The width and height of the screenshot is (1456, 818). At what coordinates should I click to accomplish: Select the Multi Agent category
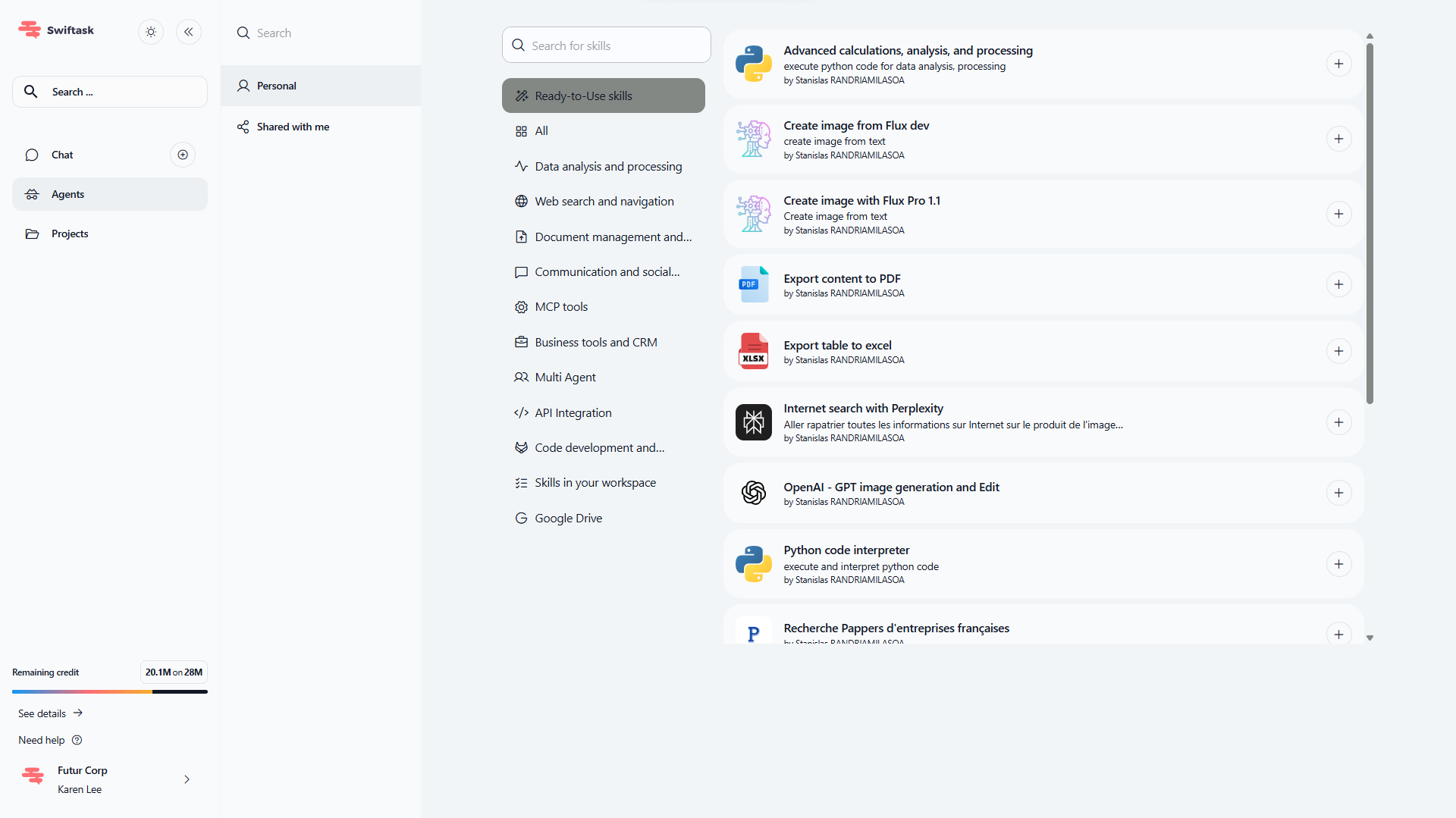[x=565, y=378]
